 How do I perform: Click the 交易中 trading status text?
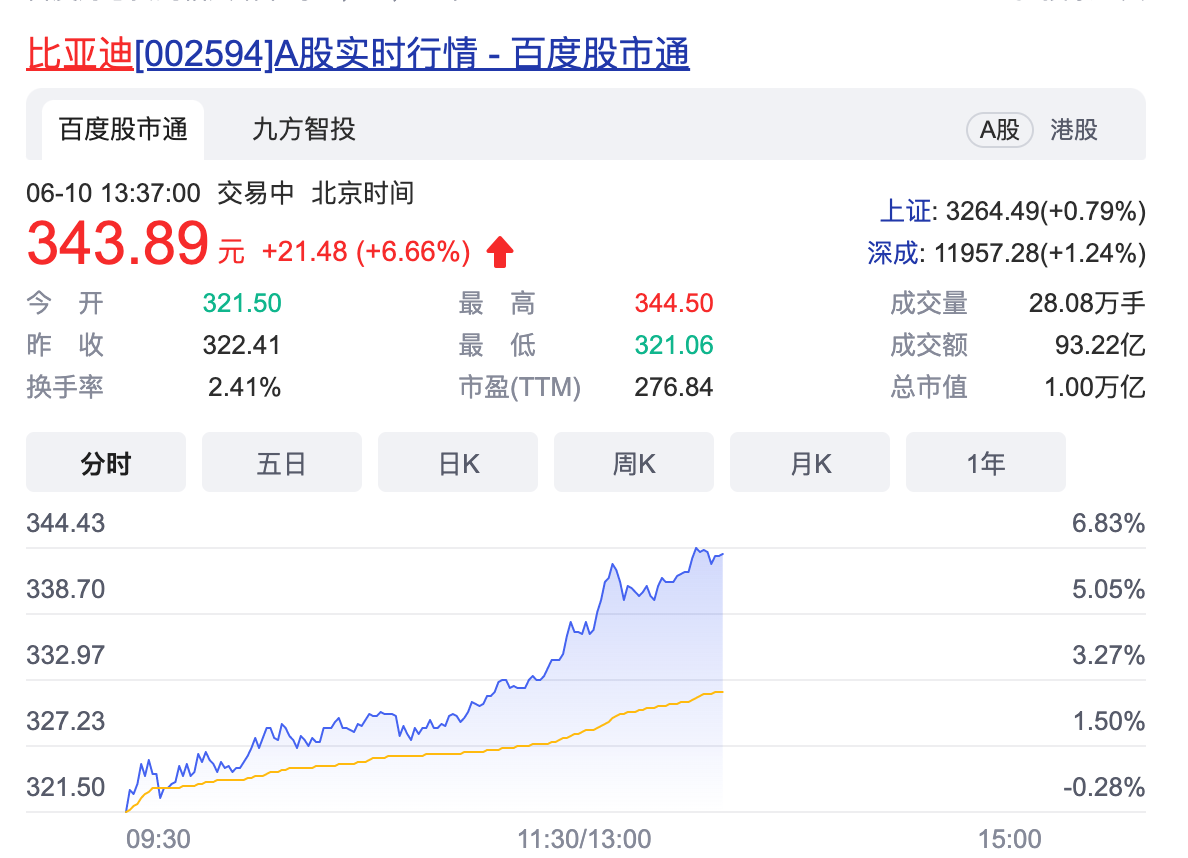pyautogui.click(x=256, y=193)
